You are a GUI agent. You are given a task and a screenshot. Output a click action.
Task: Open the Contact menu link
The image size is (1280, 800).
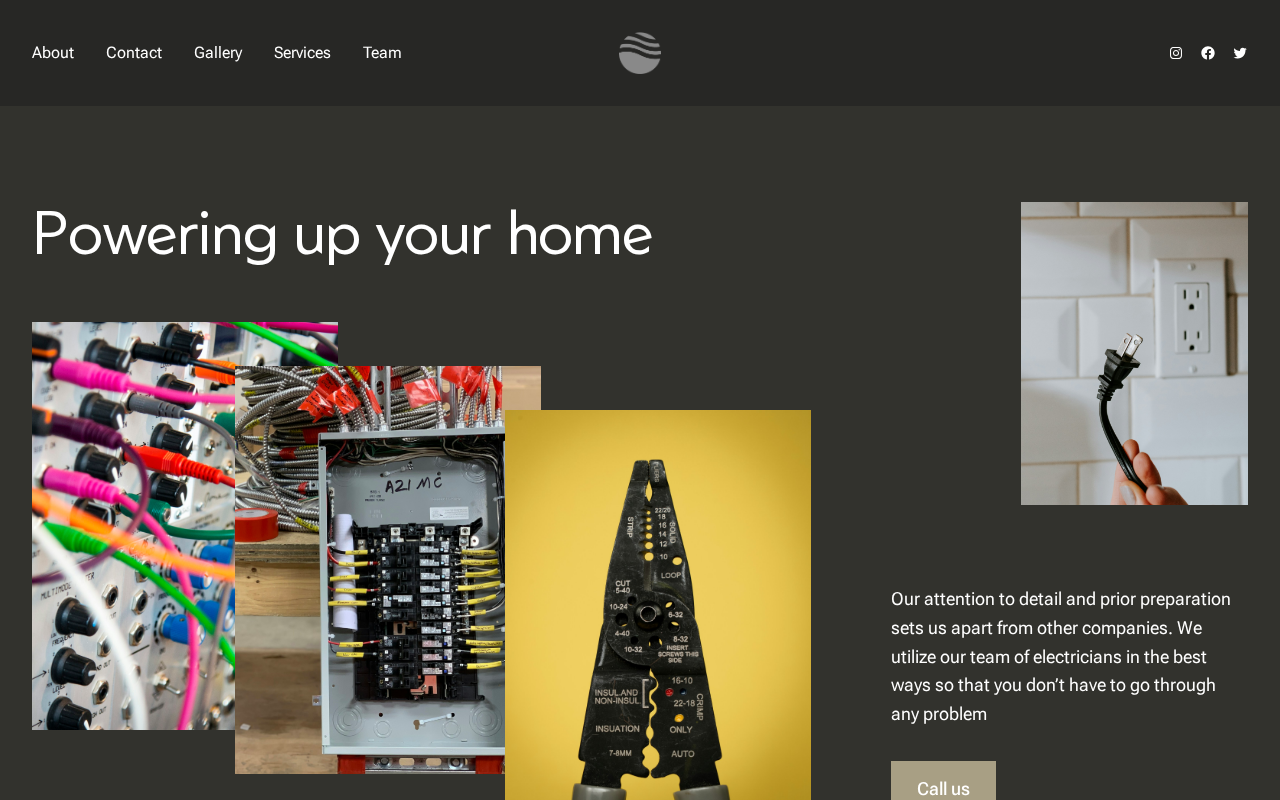(134, 53)
